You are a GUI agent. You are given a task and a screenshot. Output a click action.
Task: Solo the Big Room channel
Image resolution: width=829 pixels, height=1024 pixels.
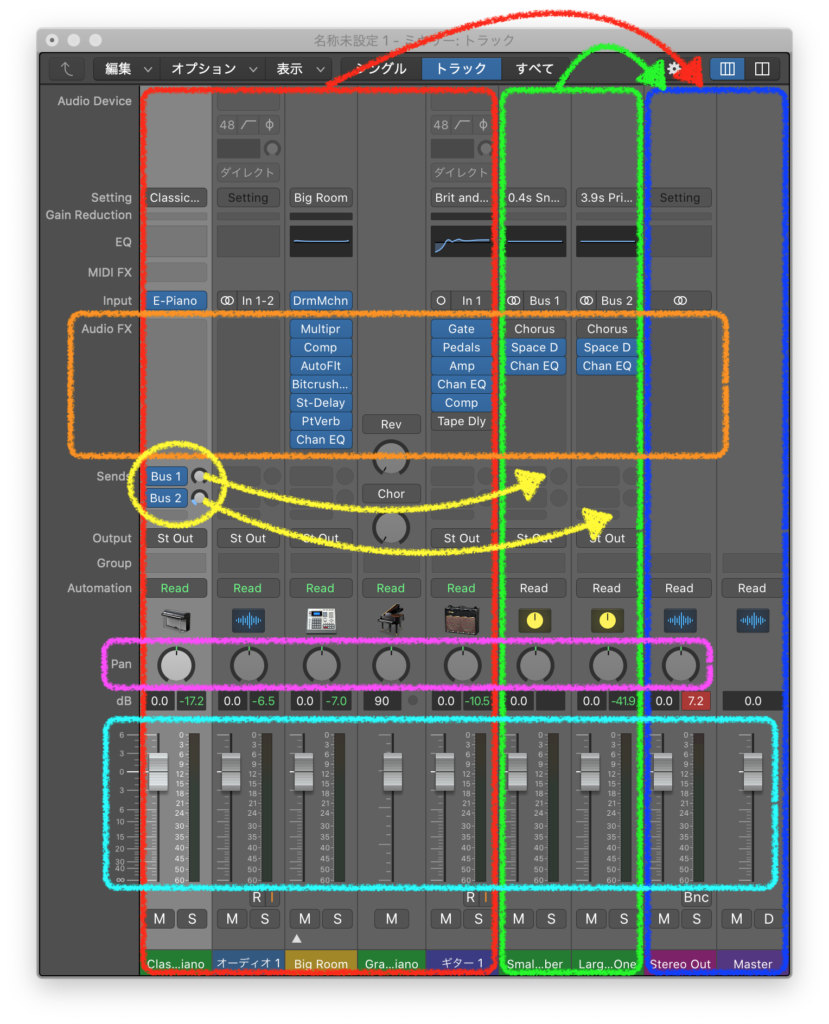click(337, 918)
